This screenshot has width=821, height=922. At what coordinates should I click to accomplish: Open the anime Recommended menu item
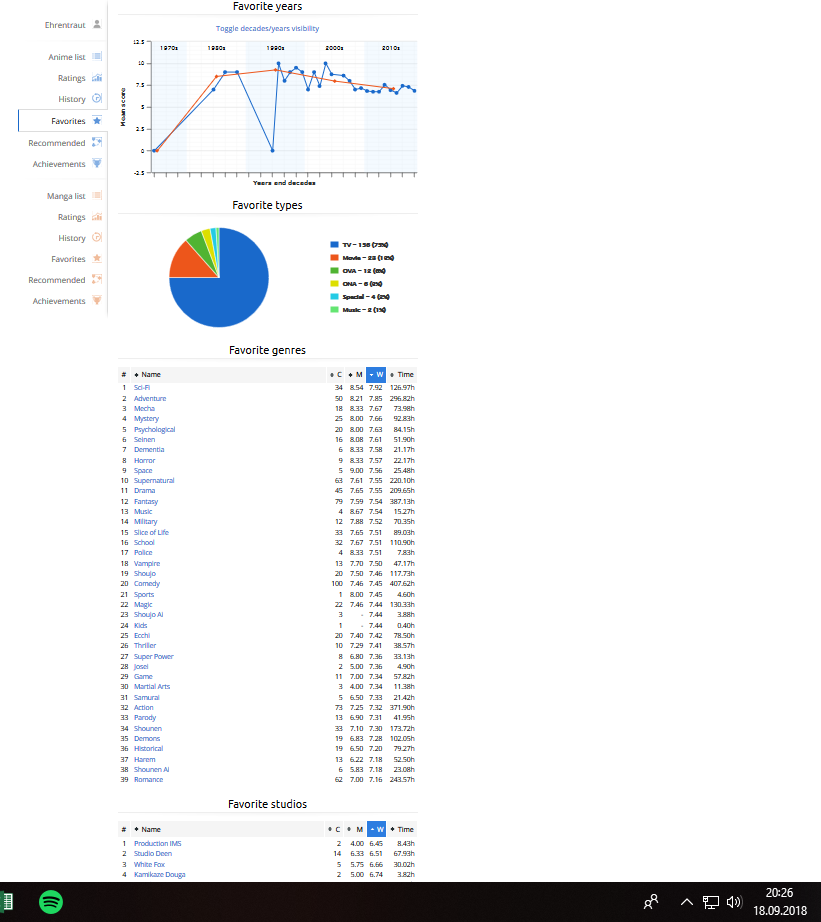(56, 143)
